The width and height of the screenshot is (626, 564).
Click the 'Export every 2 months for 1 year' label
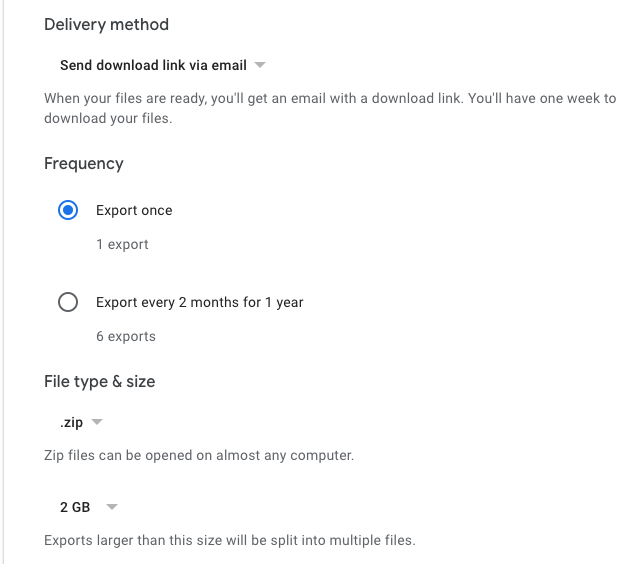tap(199, 302)
